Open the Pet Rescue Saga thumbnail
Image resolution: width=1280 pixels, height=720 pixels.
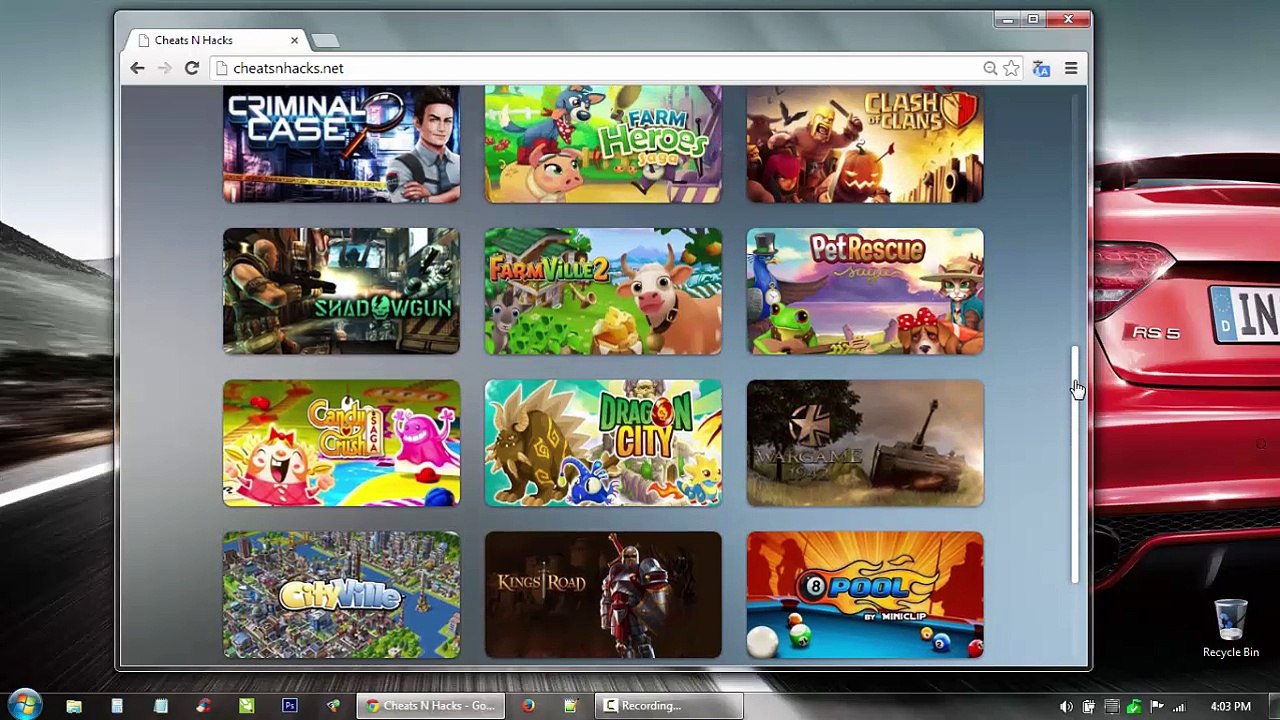click(865, 291)
